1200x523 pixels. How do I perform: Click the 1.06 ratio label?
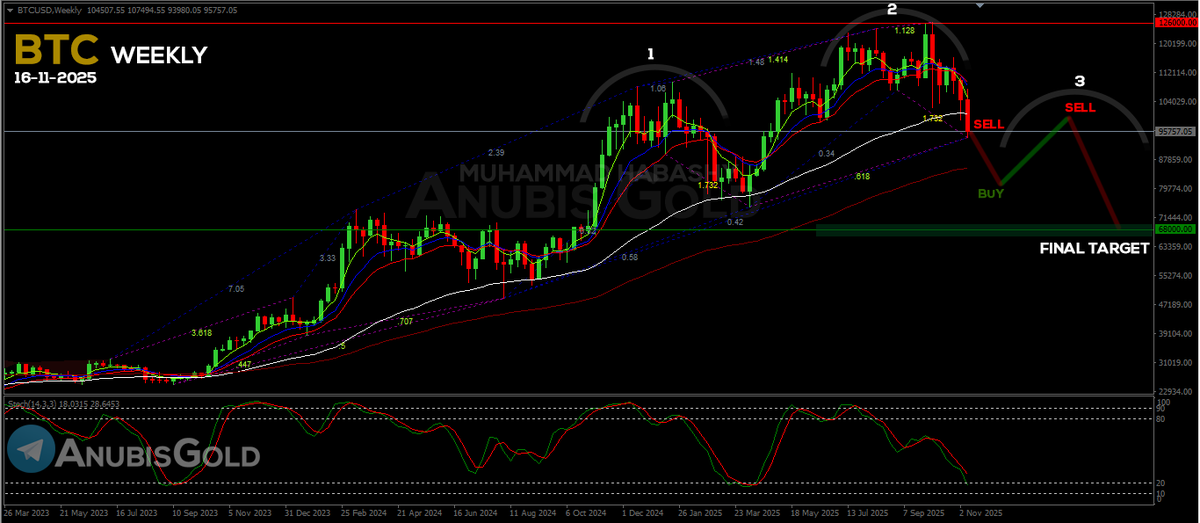(x=658, y=88)
